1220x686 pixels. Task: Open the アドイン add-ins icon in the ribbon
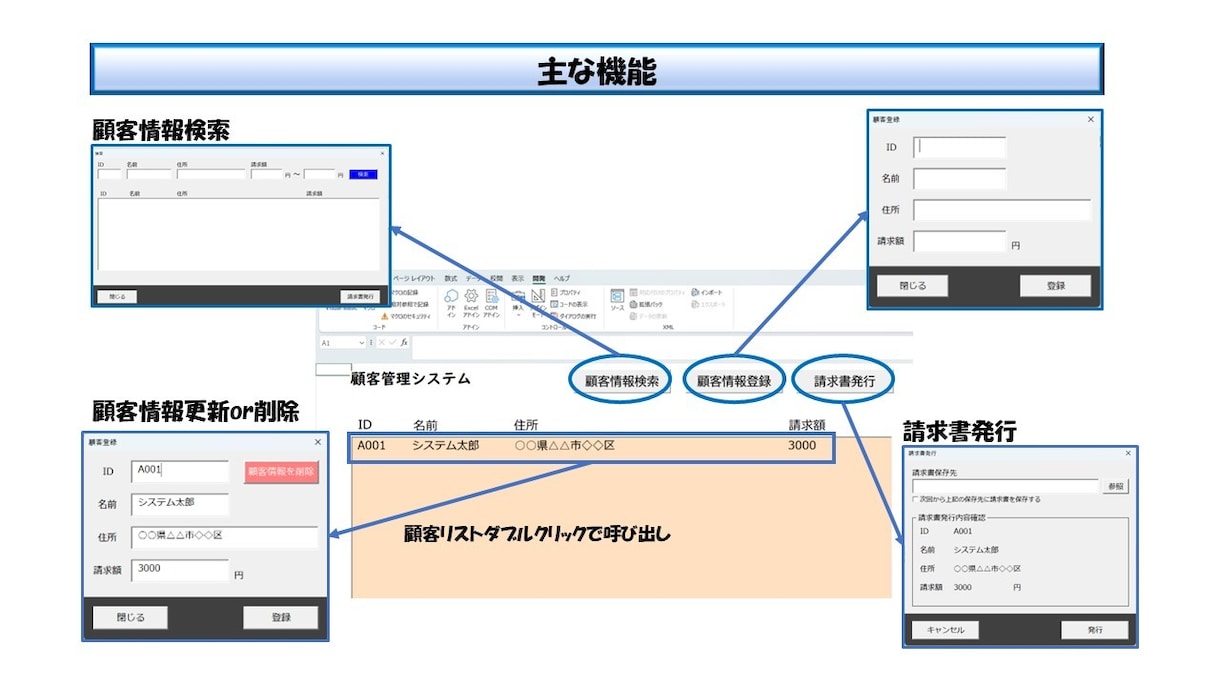coord(451,303)
